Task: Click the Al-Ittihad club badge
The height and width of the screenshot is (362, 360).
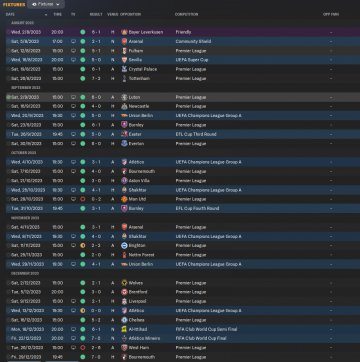Action: coord(124,329)
